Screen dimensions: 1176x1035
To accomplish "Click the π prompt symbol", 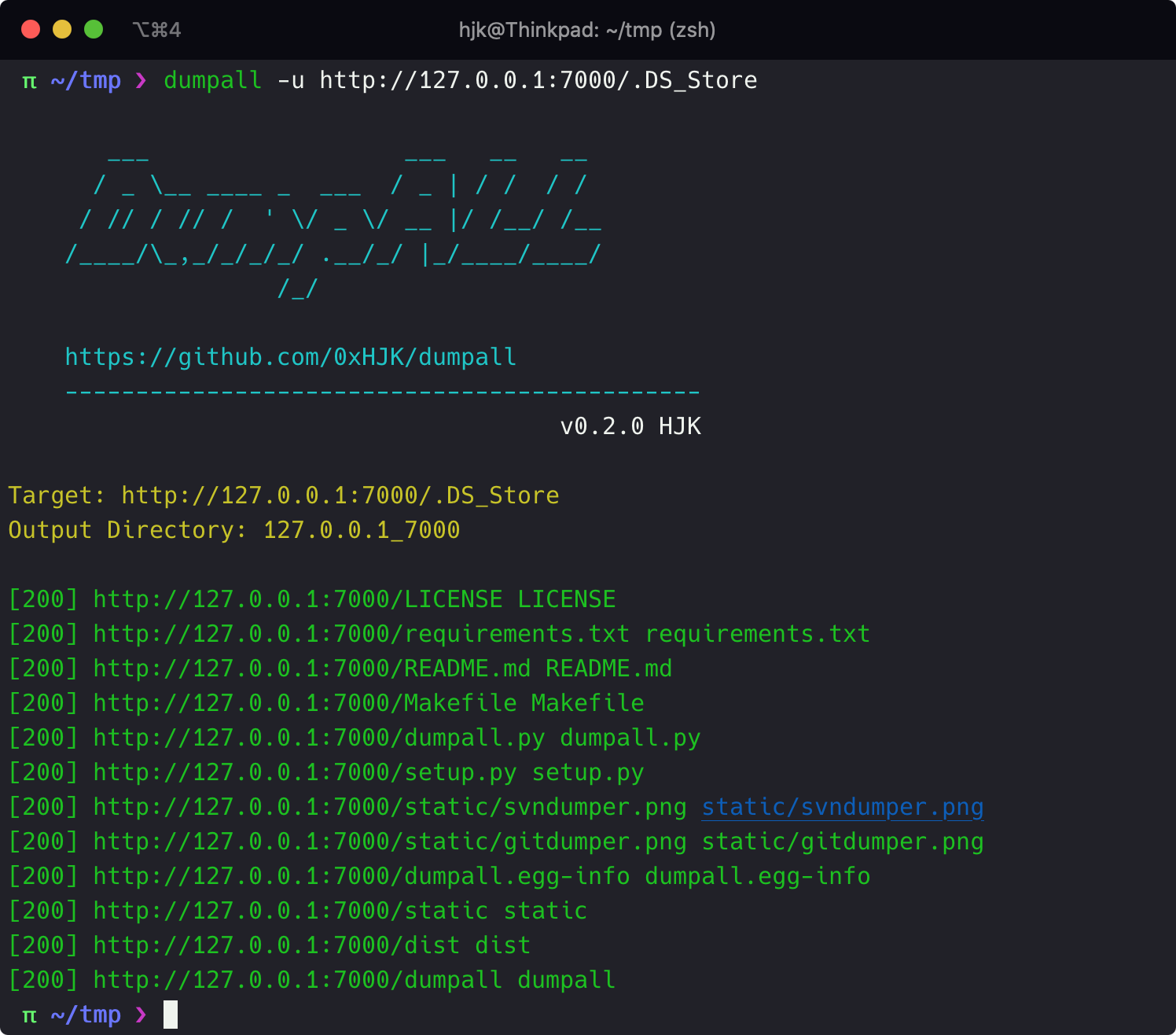I will click(28, 80).
